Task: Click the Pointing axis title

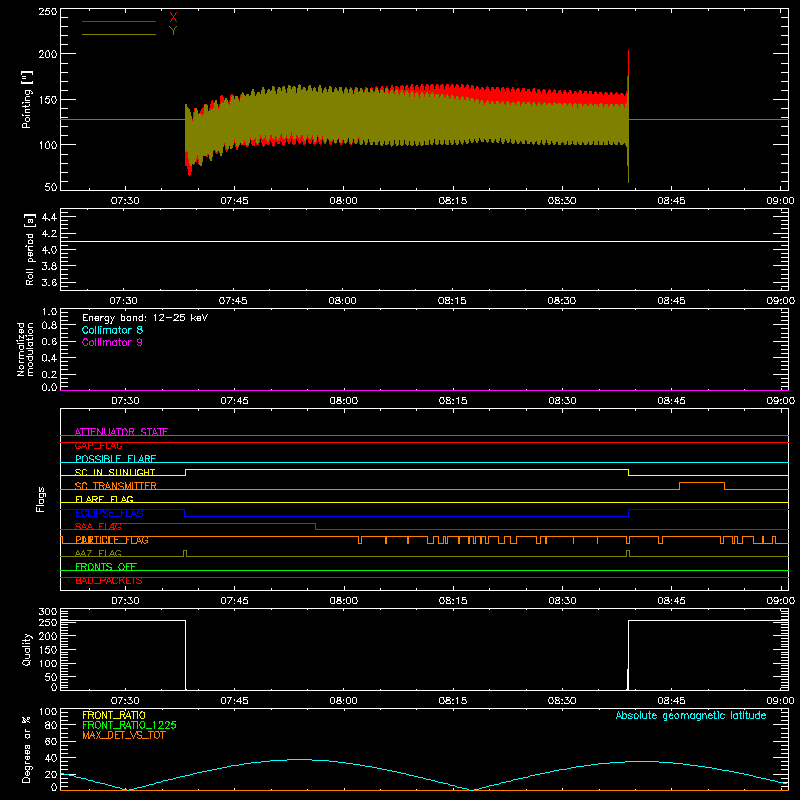Action: click(x=27, y=99)
